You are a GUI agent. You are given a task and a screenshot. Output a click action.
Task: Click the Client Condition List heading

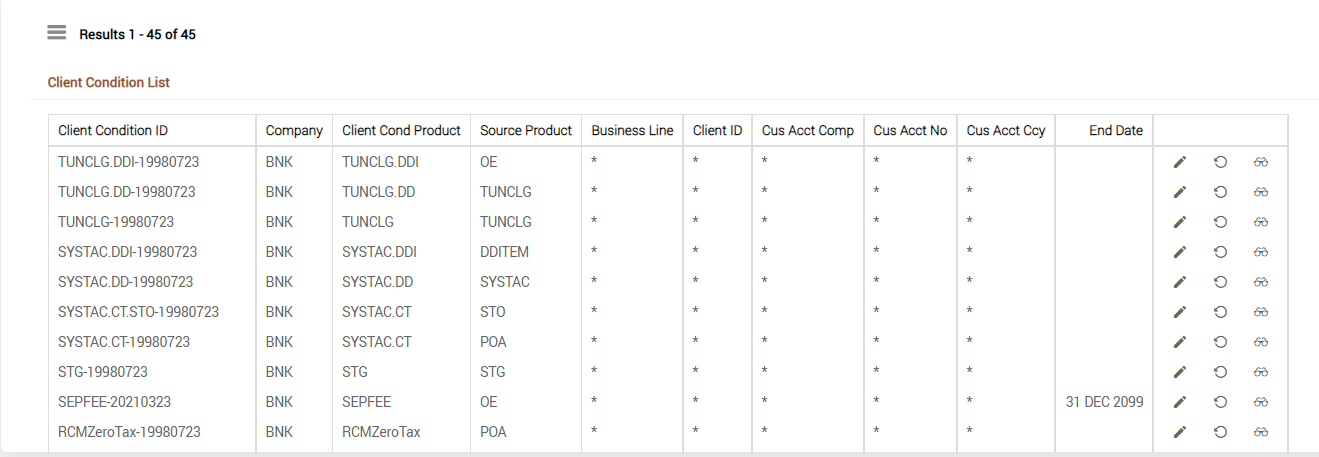[109, 82]
